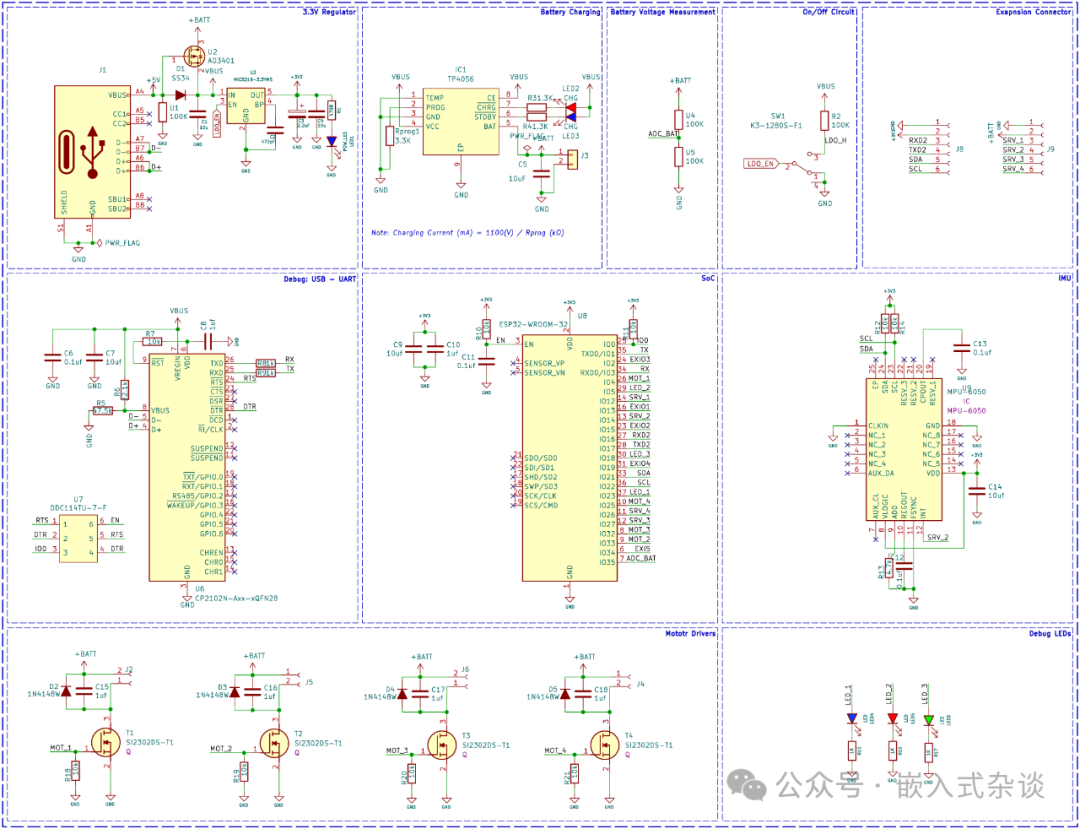Select the C14 10uf capacitor
The width and height of the screenshot is (1080, 829).
tap(977, 491)
